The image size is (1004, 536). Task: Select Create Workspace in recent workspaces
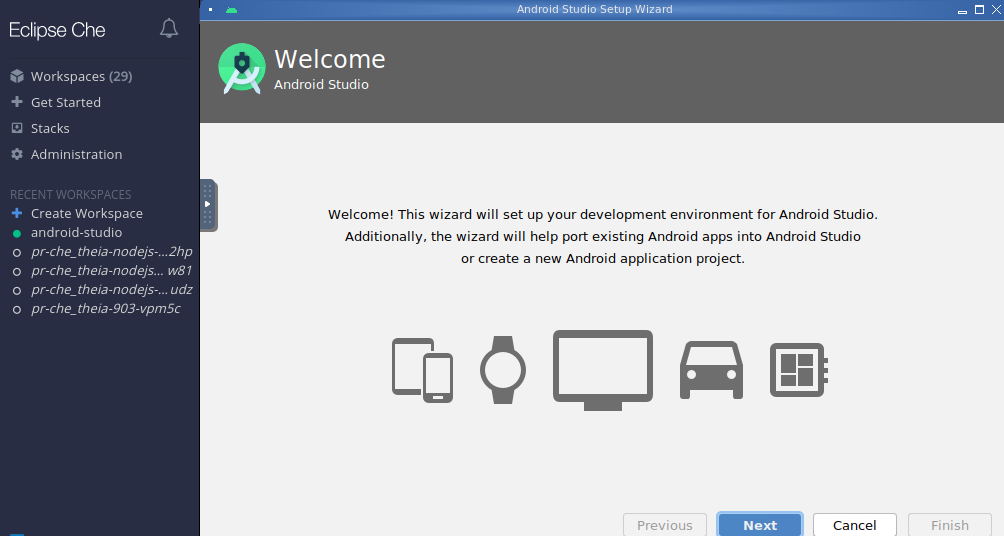pyautogui.click(x=86, y=213)
